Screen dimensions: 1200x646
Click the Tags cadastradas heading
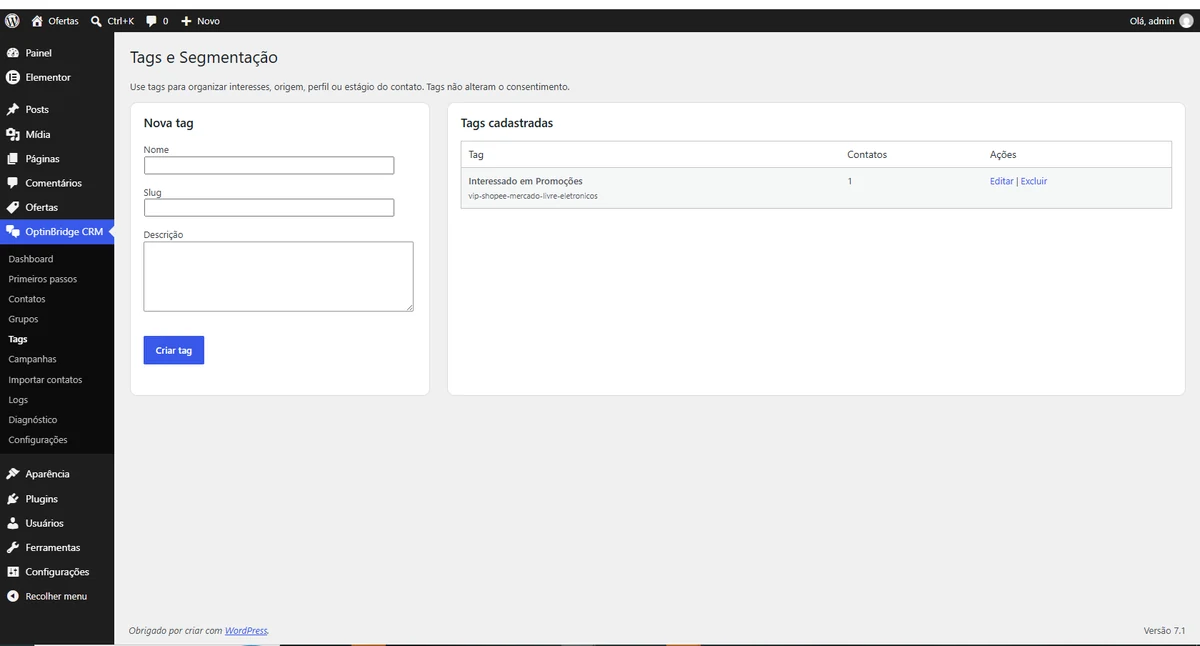(507, 123)
